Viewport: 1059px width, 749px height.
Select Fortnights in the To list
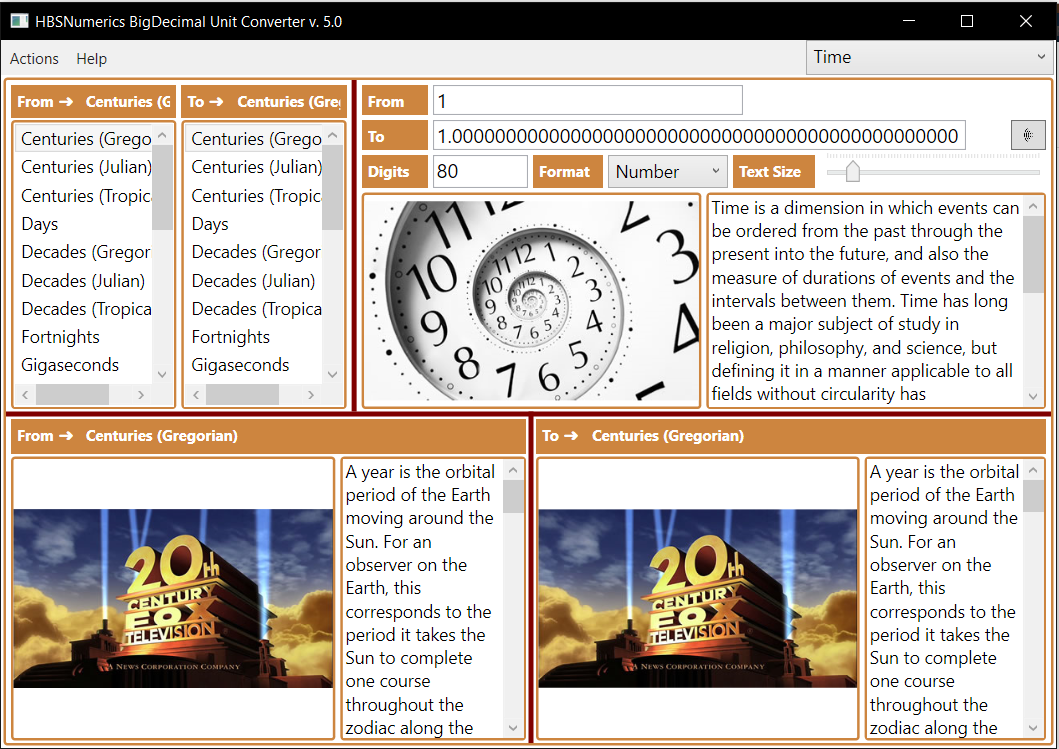(x=231, y=337)
